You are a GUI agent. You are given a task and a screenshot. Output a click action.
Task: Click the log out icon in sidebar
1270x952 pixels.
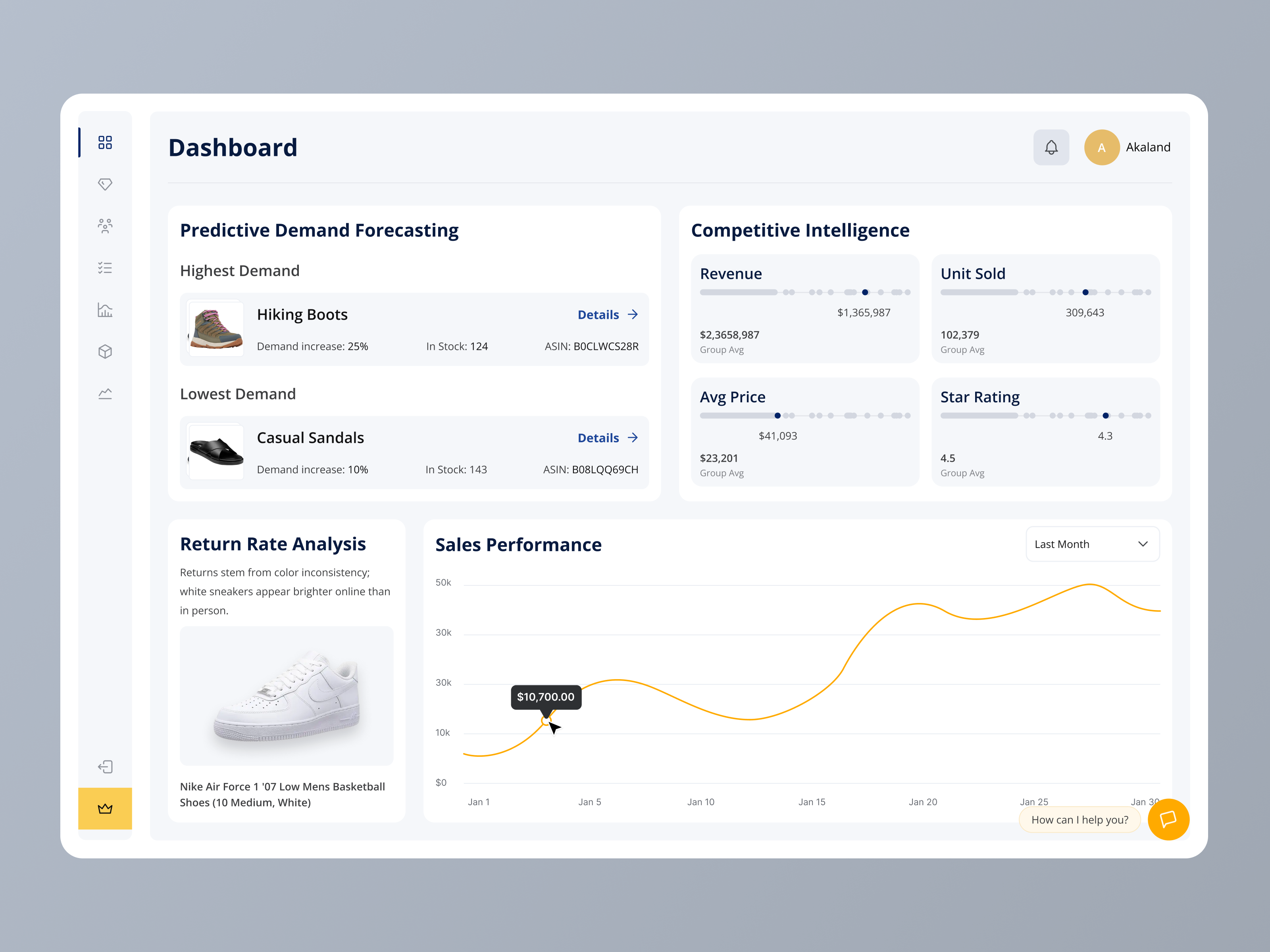pyautogui.click(x=105, y=767)
